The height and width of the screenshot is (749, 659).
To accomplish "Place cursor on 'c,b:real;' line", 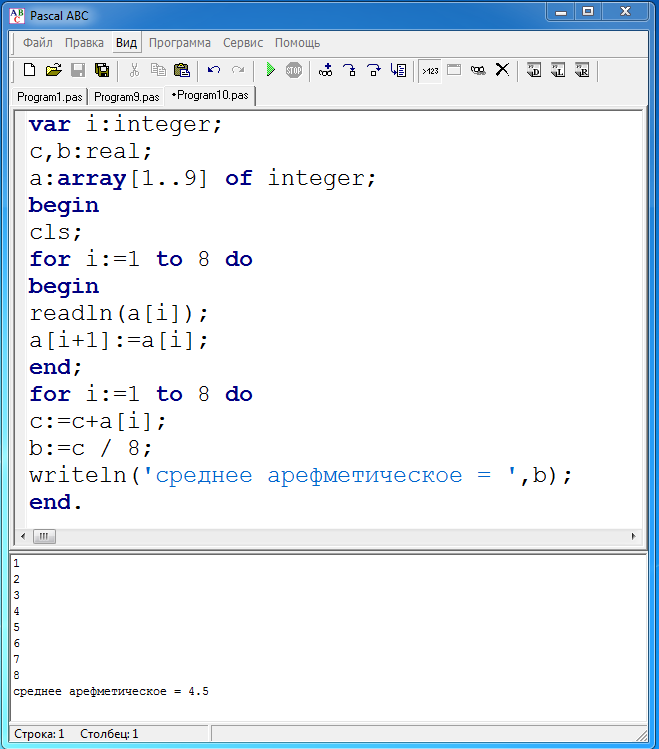I will click(91, 152).
